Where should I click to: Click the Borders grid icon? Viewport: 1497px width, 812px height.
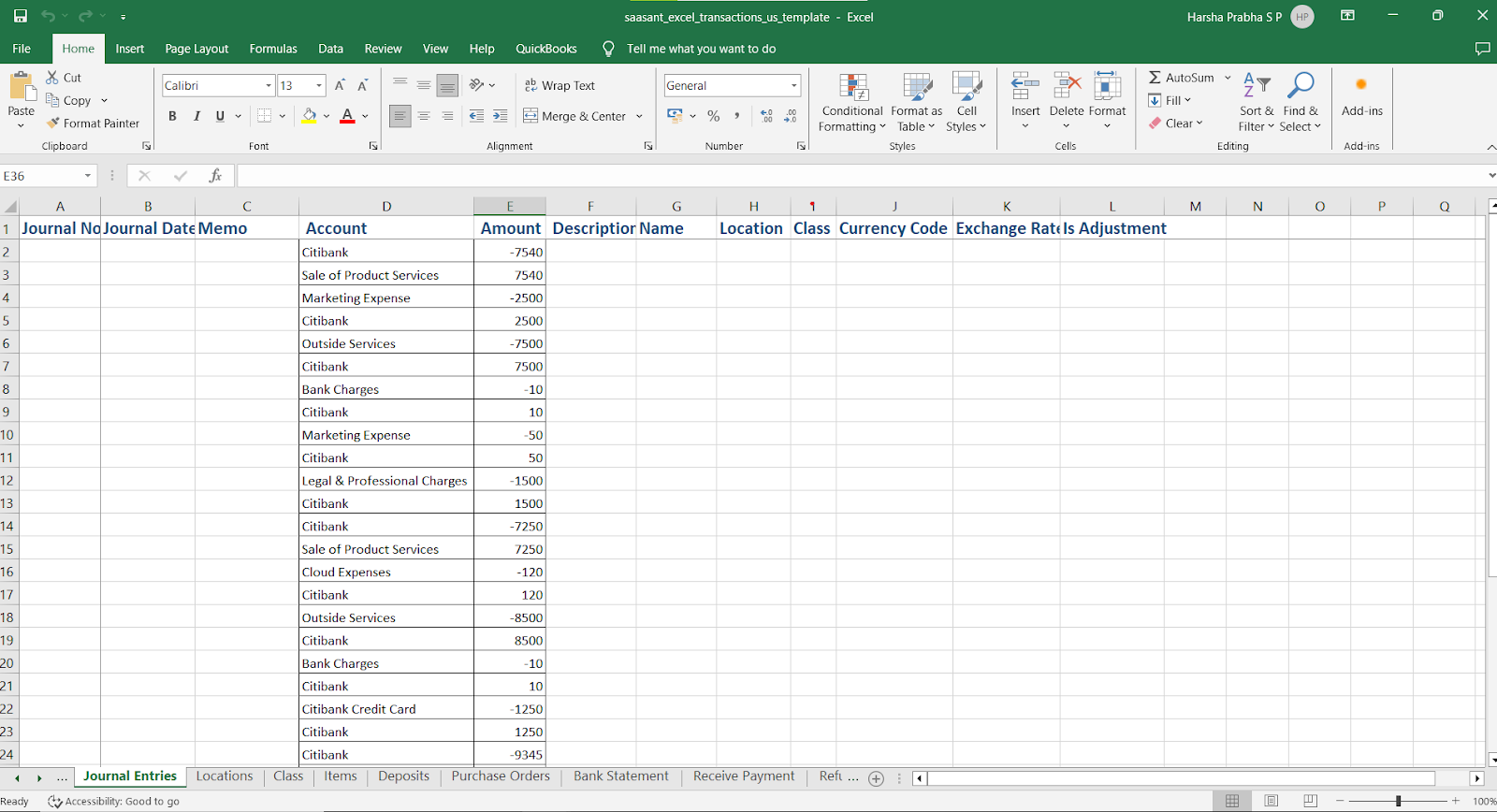[265, 116]
